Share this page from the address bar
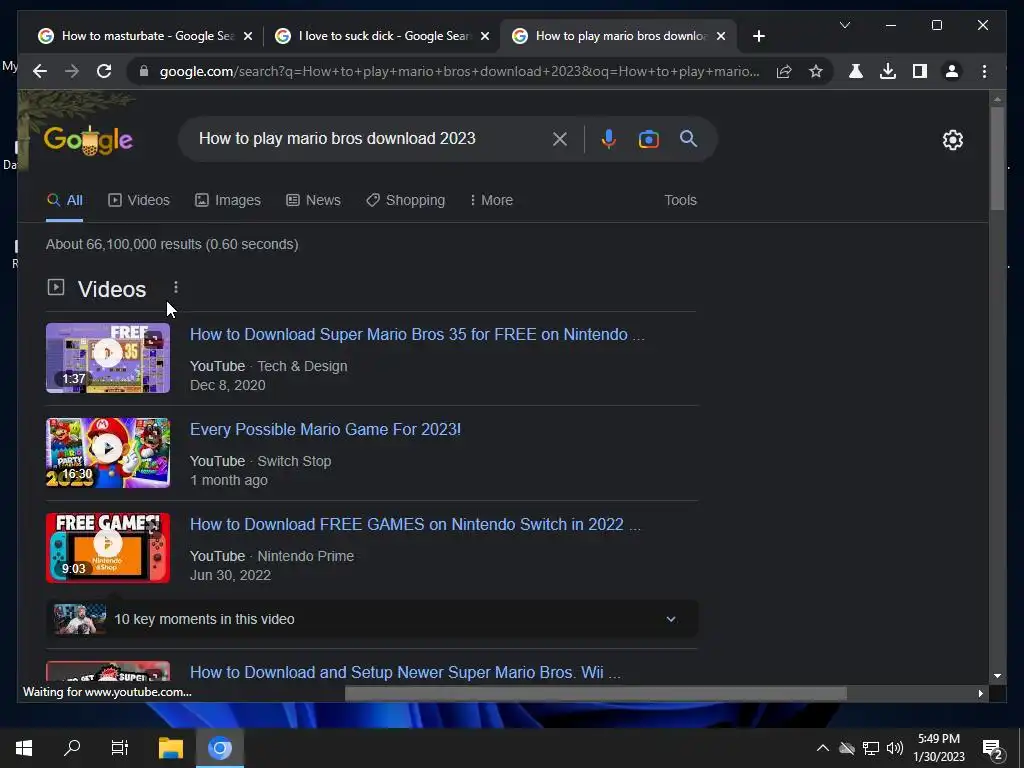The height and width of the screenshot is (768, 1024). point(784,71)
